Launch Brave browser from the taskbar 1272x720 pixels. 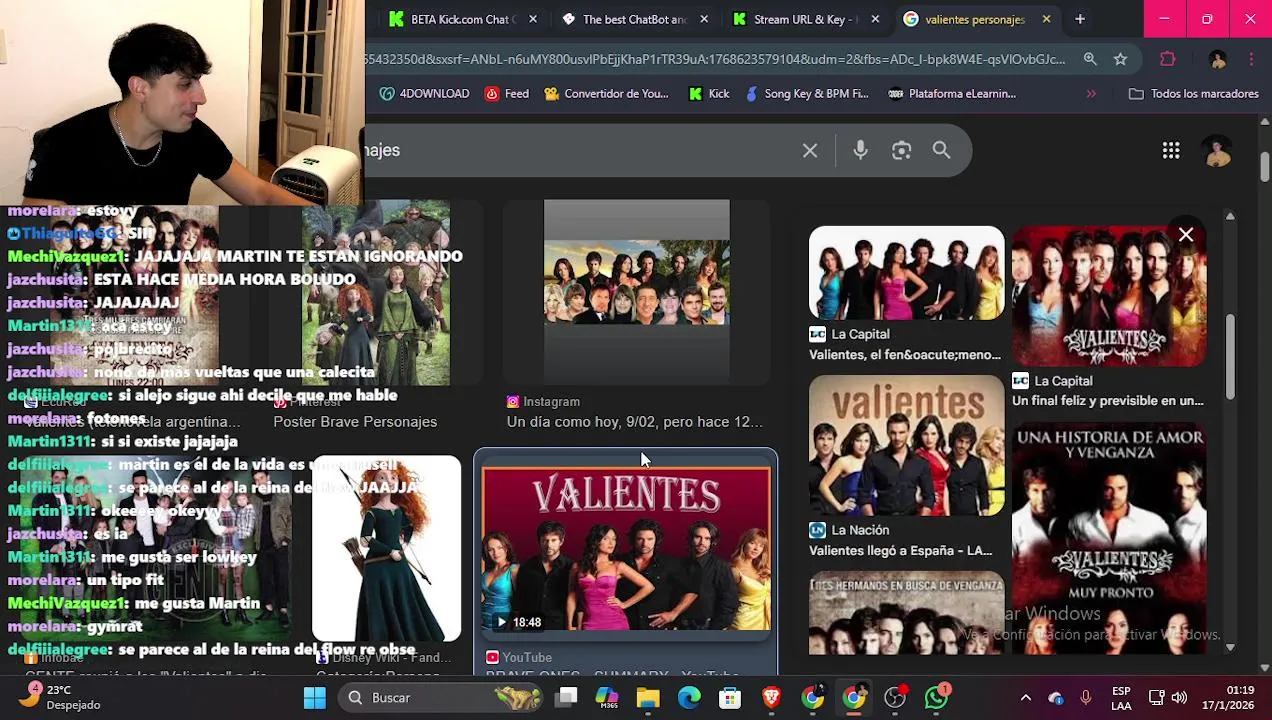(x=771, y=698)
